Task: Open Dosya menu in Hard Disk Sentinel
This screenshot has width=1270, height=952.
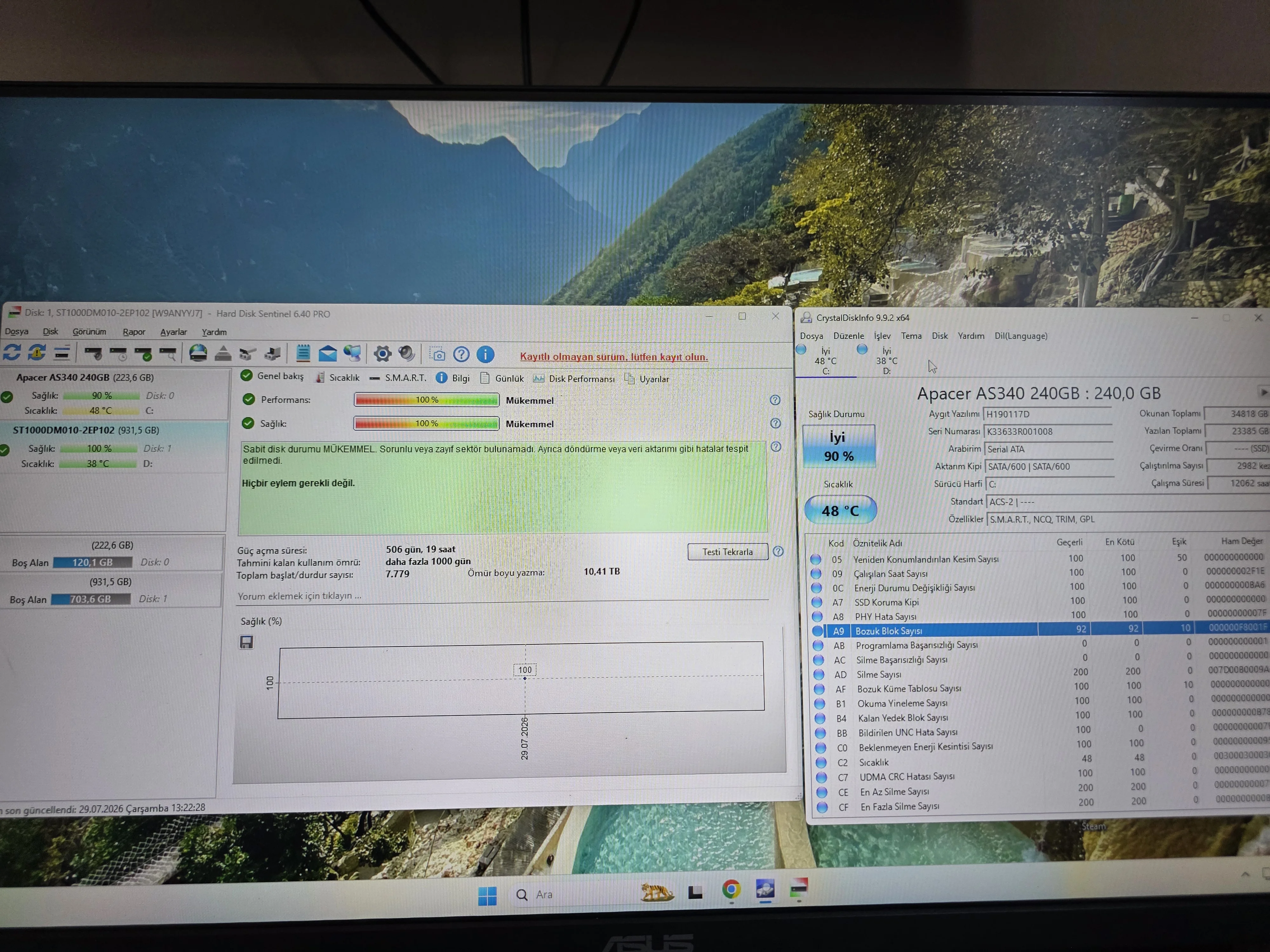Action: coord(17,331)
